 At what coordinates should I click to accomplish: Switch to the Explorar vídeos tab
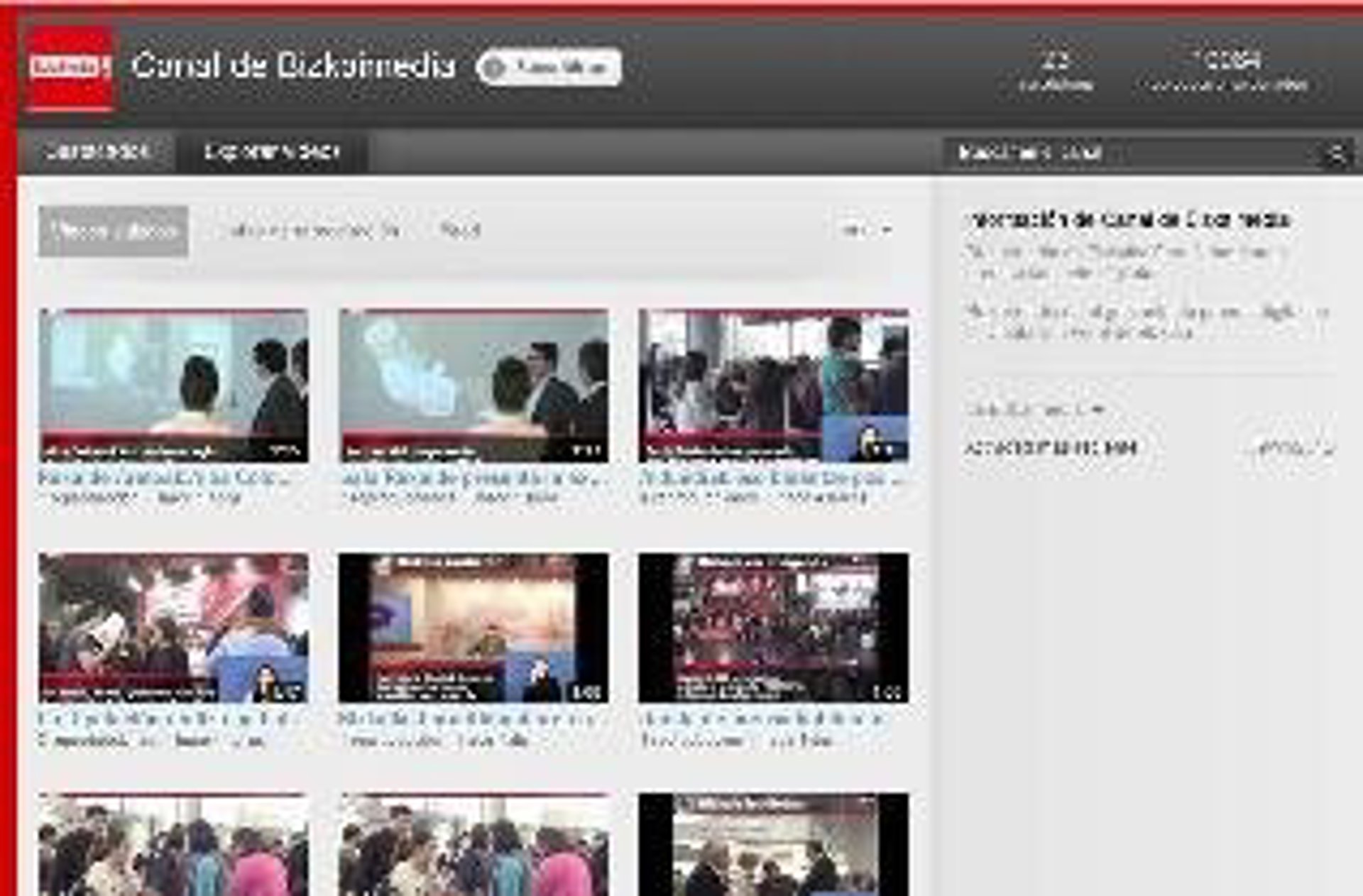coord(272,152)
